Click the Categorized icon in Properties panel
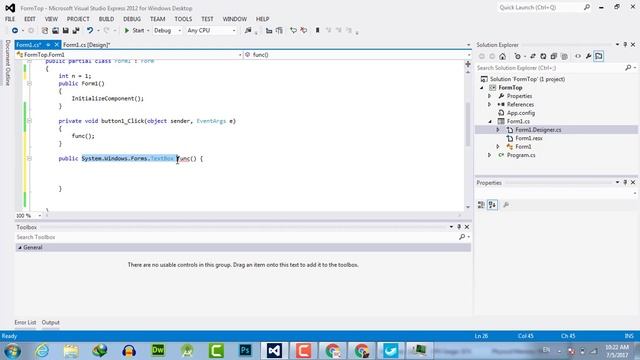 point(482,205)
